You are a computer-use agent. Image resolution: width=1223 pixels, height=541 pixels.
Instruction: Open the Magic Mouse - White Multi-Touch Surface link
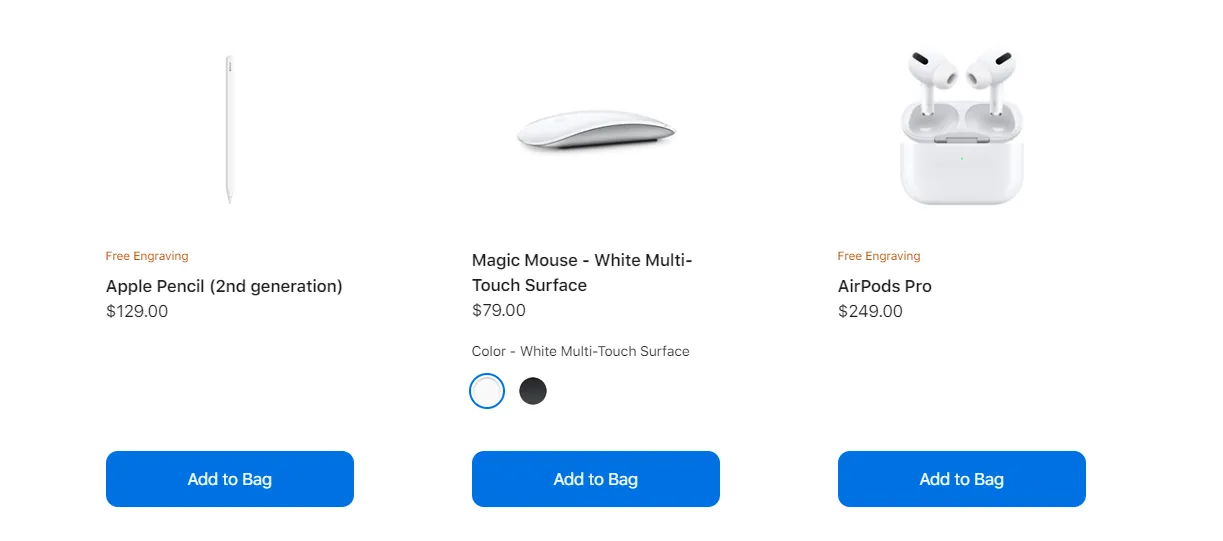click(582, 272)
